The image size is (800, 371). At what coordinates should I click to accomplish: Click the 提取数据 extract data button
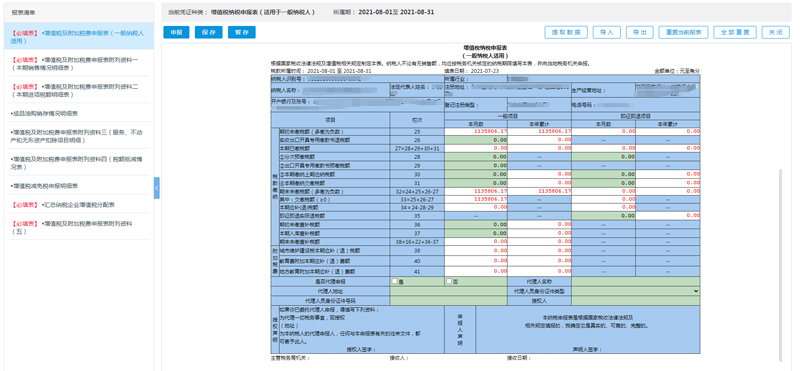pyautogui.click(x=566, y=32)
